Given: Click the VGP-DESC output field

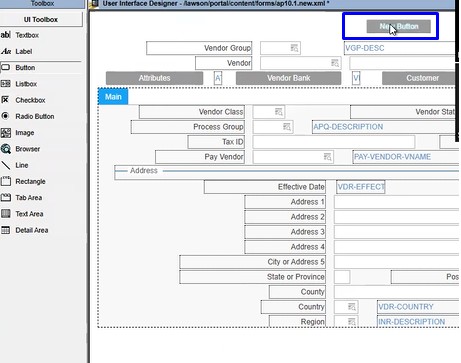Looking at the screenshot, I should [401, 48].
